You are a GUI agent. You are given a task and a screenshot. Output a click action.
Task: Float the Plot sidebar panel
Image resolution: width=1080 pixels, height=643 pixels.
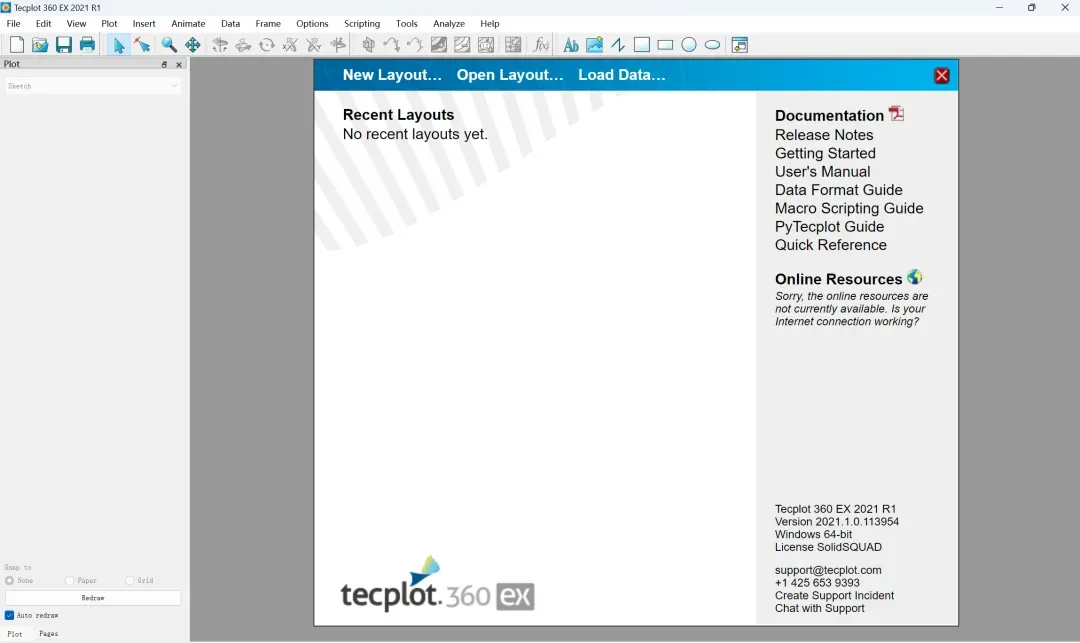click(164, 64)
